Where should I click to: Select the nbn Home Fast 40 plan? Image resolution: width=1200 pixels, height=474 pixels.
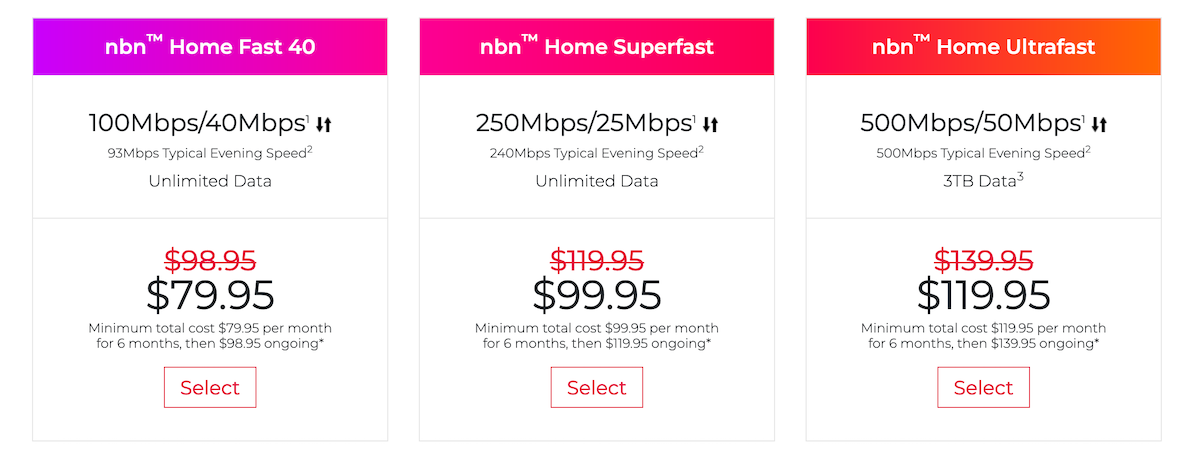pyautogui.click(x=210, y=388)
